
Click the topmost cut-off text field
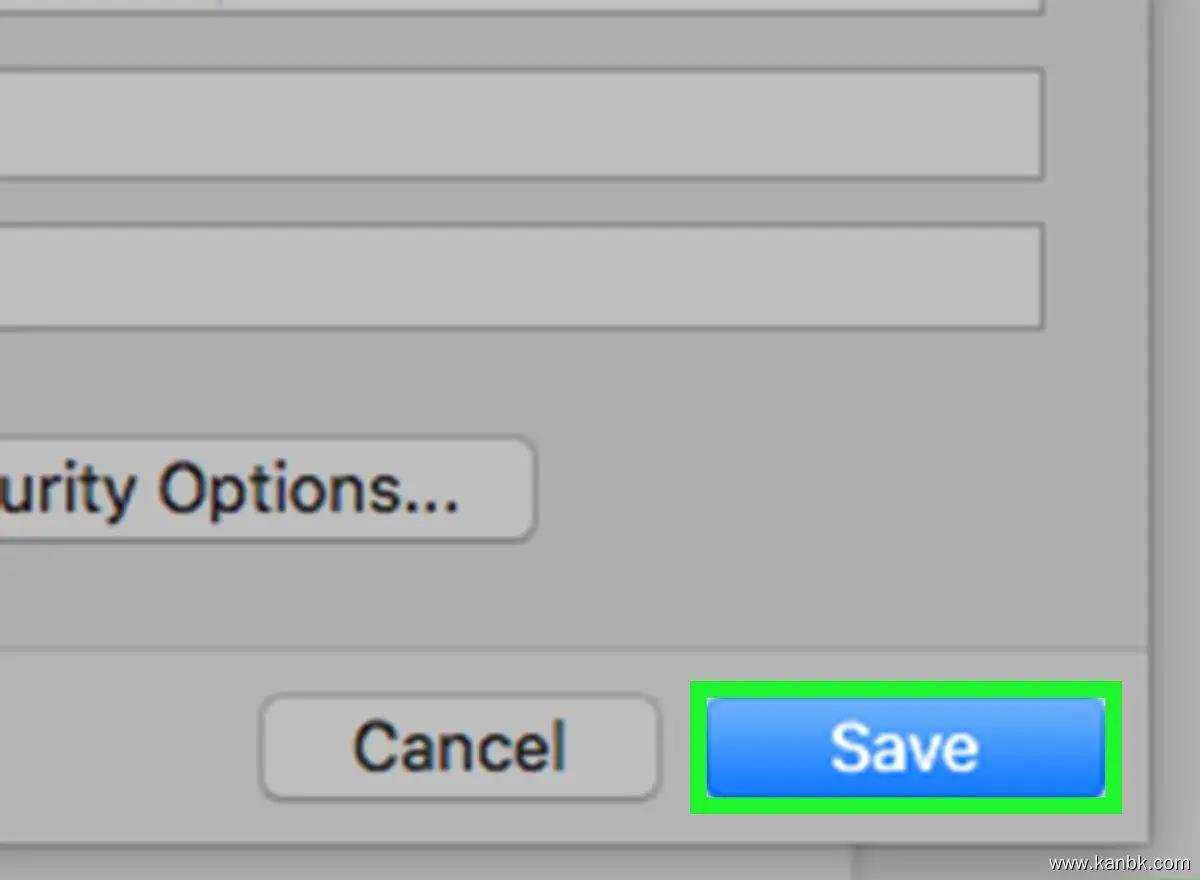coord(520,5)
